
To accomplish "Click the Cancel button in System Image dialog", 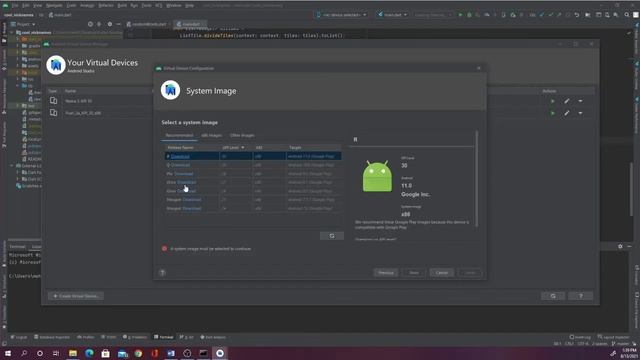I will [x=442, y=273].
